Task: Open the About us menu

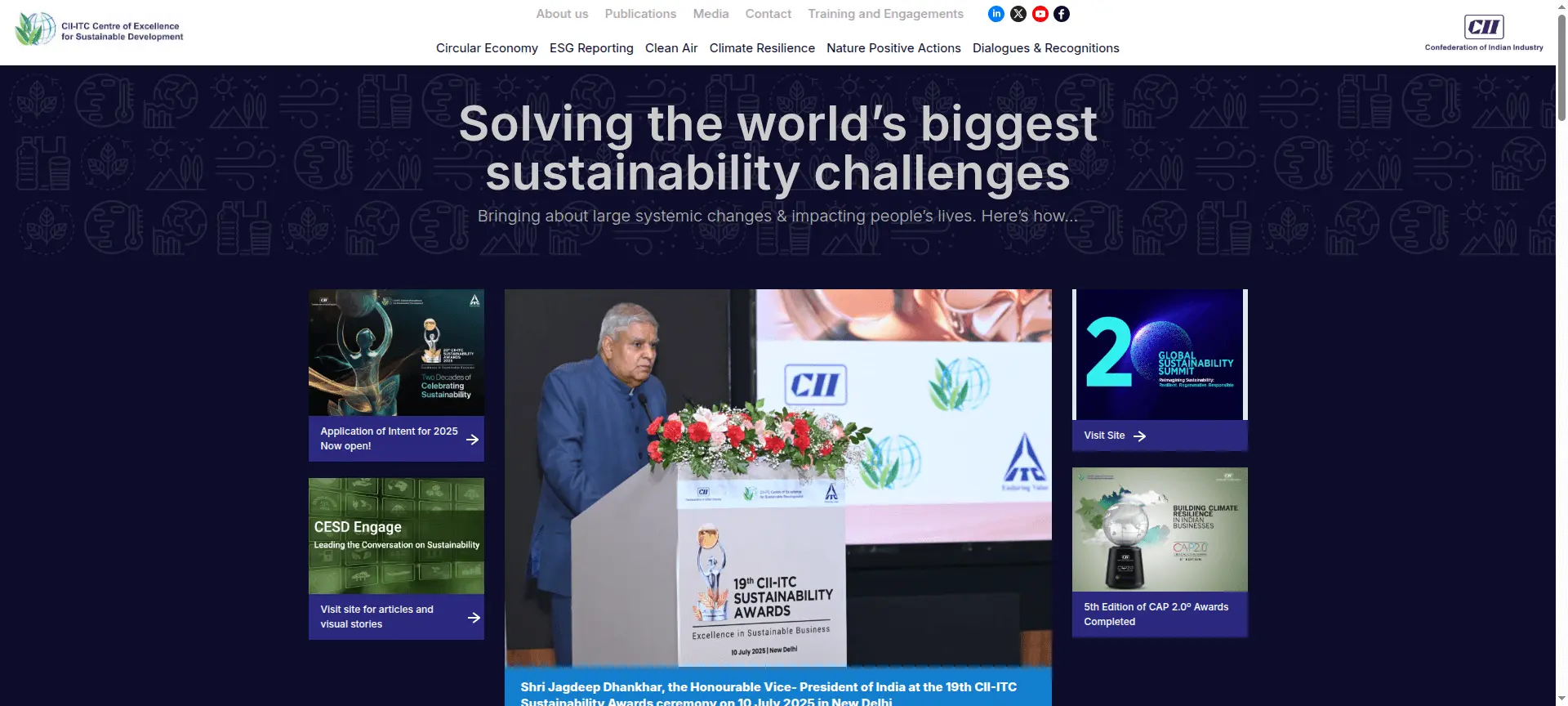Action: (x=562, y=14)
